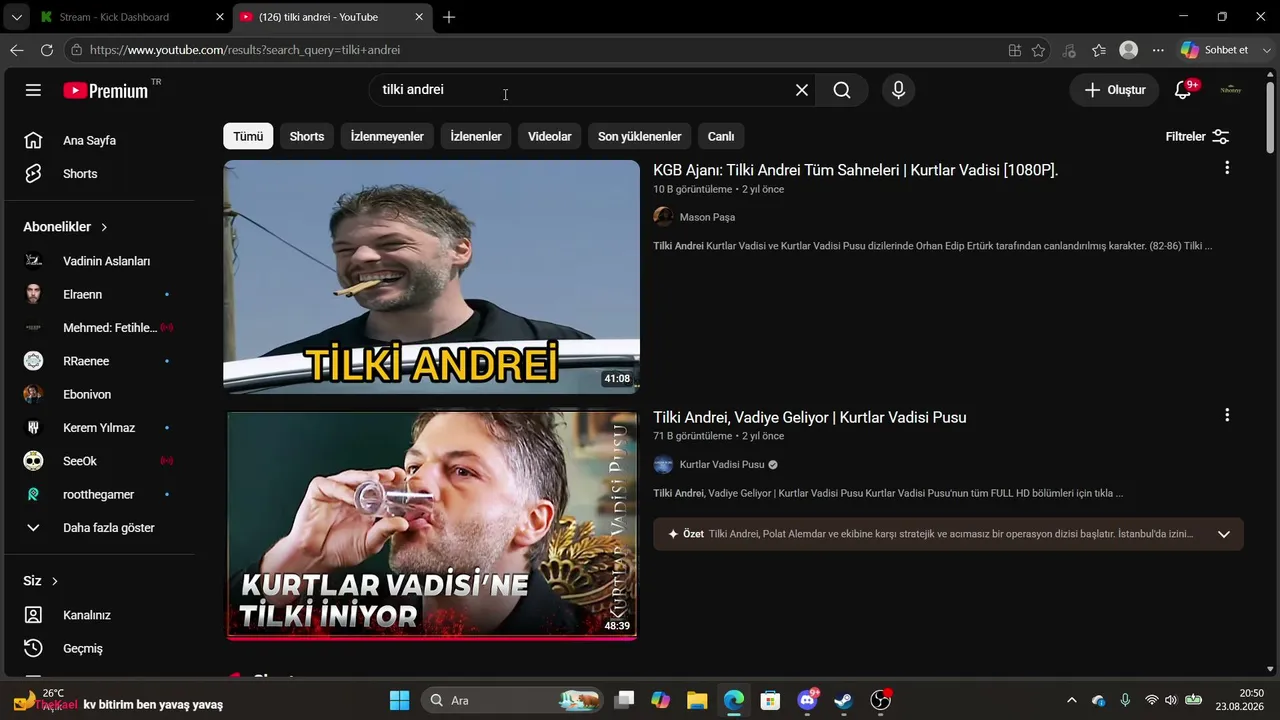Screen dimensions: 1280x720
Task: Start voice search with the microphone
Action: click(x=898, y=90)
